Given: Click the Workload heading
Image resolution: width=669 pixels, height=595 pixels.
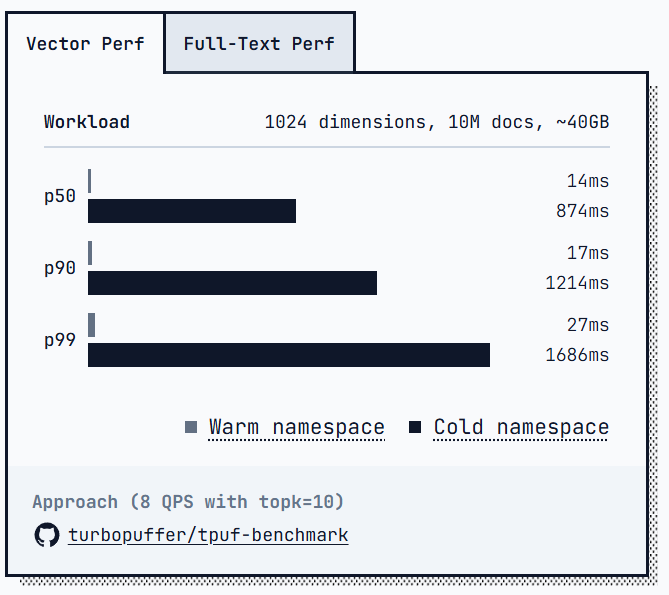Looking at the screenshot, I should pyautogui.click(x=87, y=122).
